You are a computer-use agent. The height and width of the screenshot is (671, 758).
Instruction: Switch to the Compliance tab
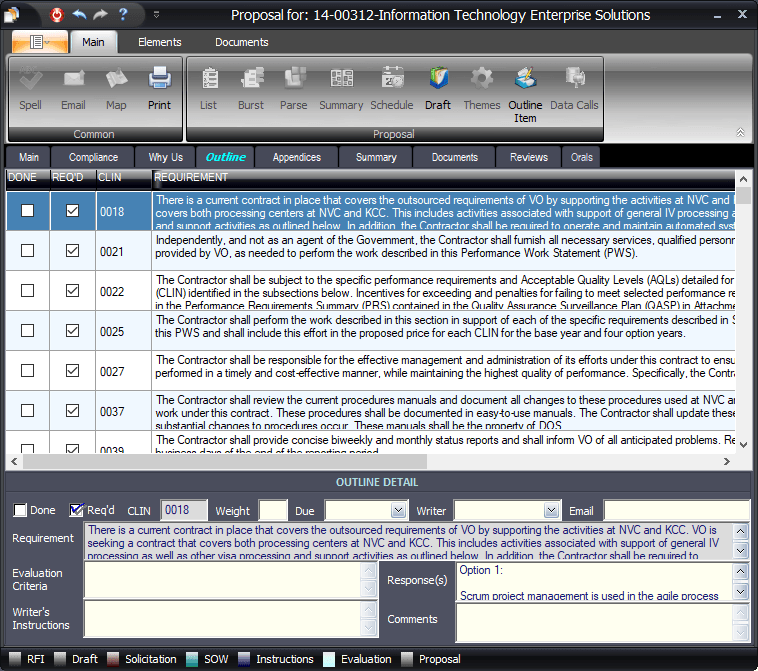click(93, 157)
